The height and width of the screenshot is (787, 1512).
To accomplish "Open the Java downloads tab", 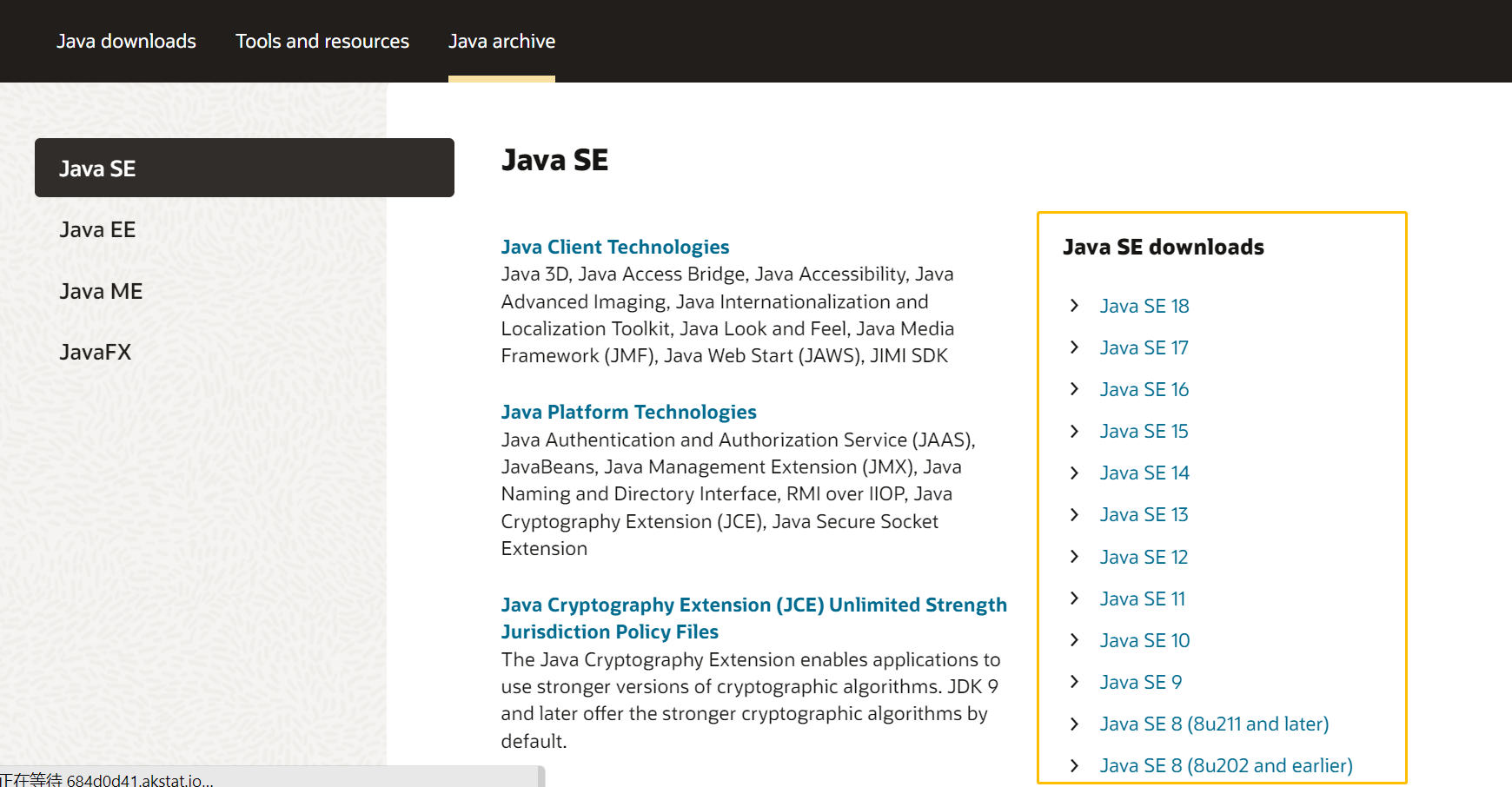I will [126, 41].
